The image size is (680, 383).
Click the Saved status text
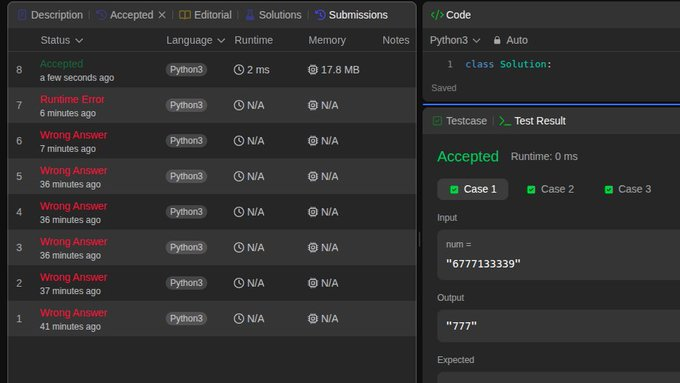(x=444, y=88)
